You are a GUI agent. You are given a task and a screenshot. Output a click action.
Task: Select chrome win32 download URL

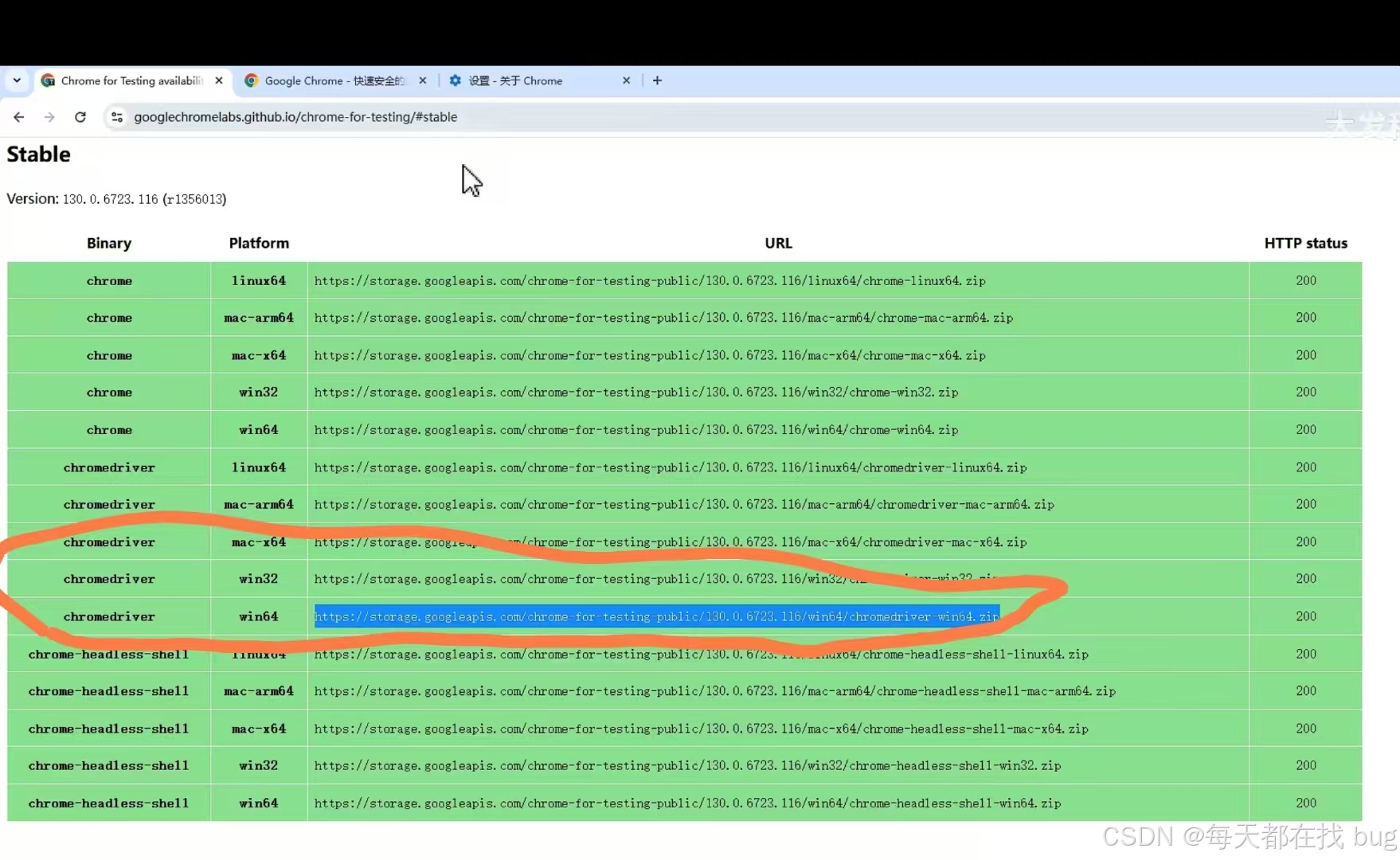(636, 392)
